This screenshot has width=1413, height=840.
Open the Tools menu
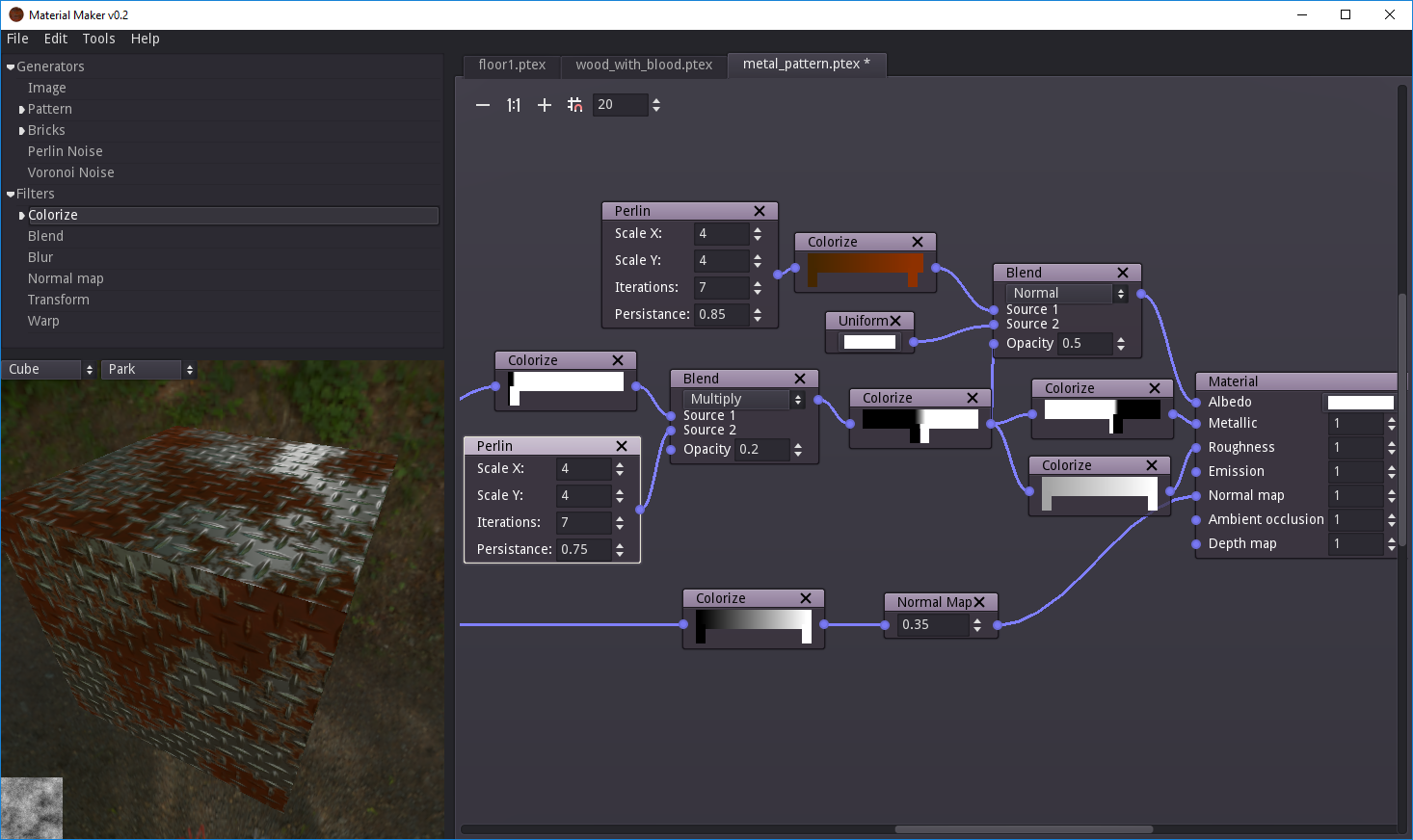coord(98,39)
